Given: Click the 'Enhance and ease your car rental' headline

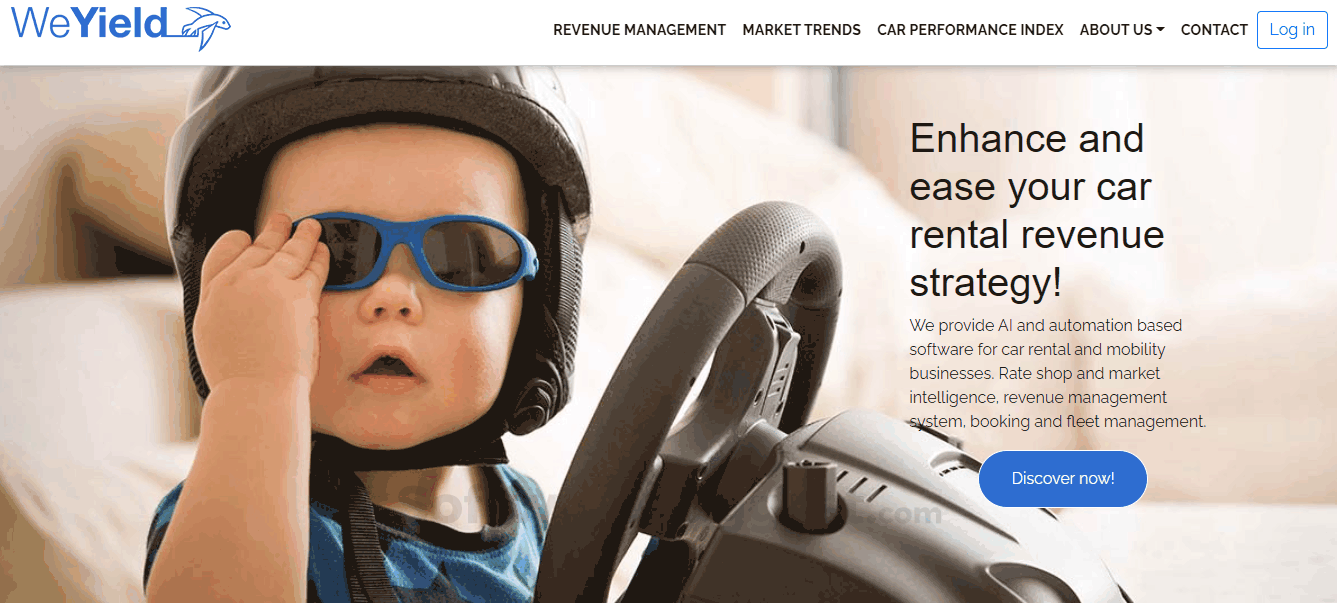Looking at the screenshot, I should pos(1037,211).
